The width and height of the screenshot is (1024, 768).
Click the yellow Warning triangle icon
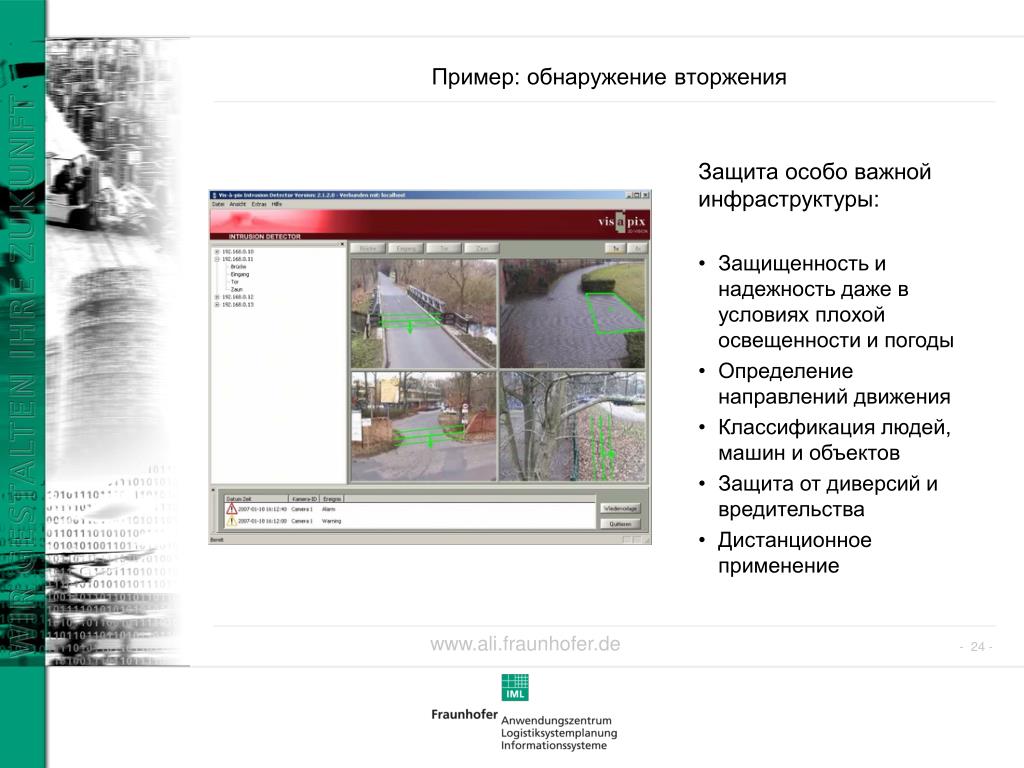tap(231, 521)
